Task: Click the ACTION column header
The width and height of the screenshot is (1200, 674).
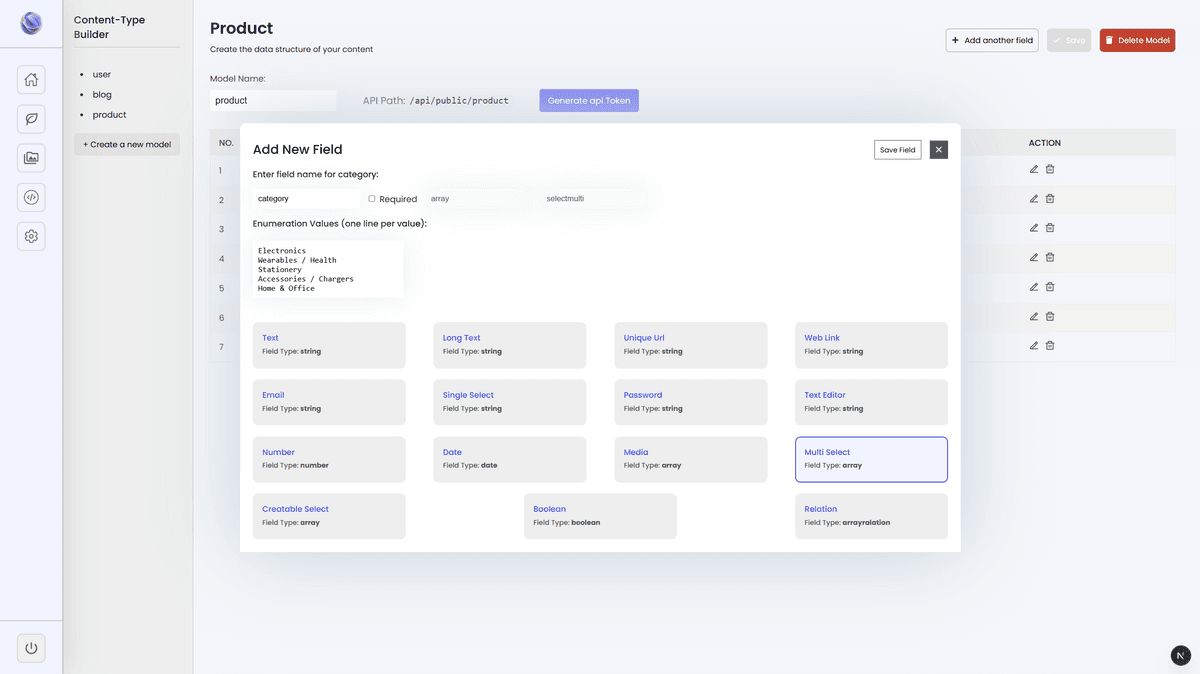Action: coord(1045,143)
